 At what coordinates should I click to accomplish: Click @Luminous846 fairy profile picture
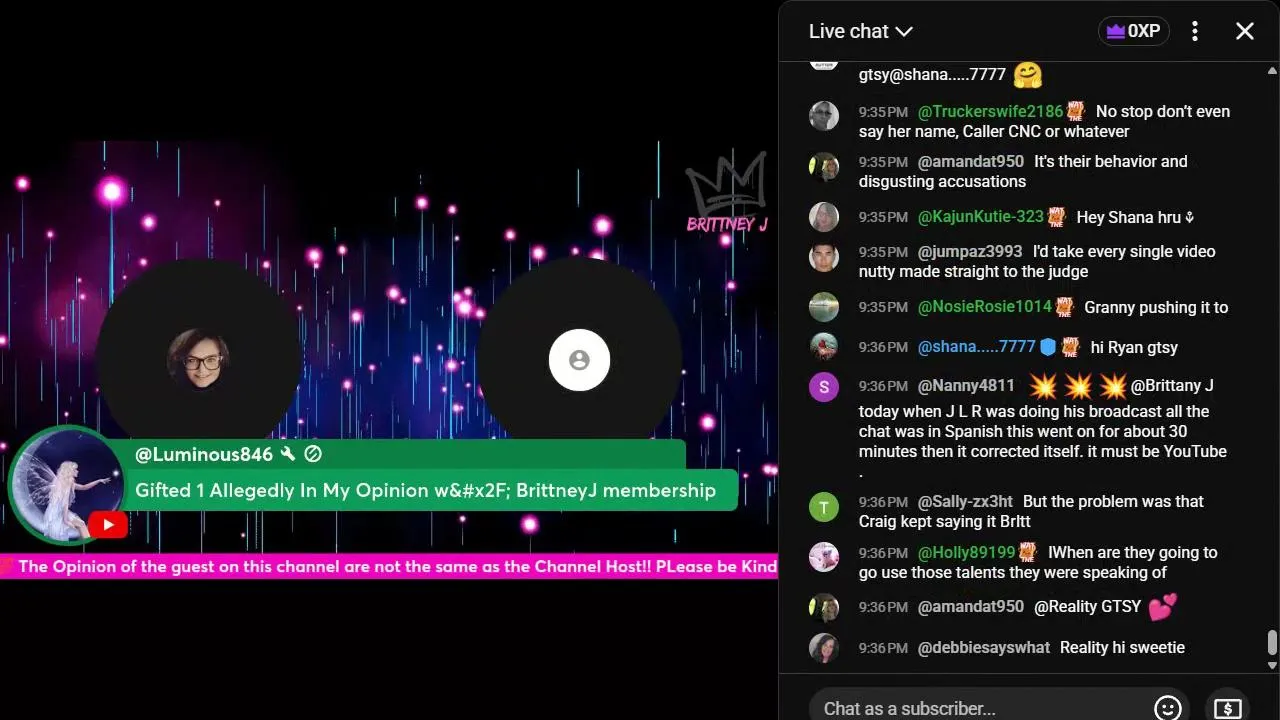tap(67, 486)
